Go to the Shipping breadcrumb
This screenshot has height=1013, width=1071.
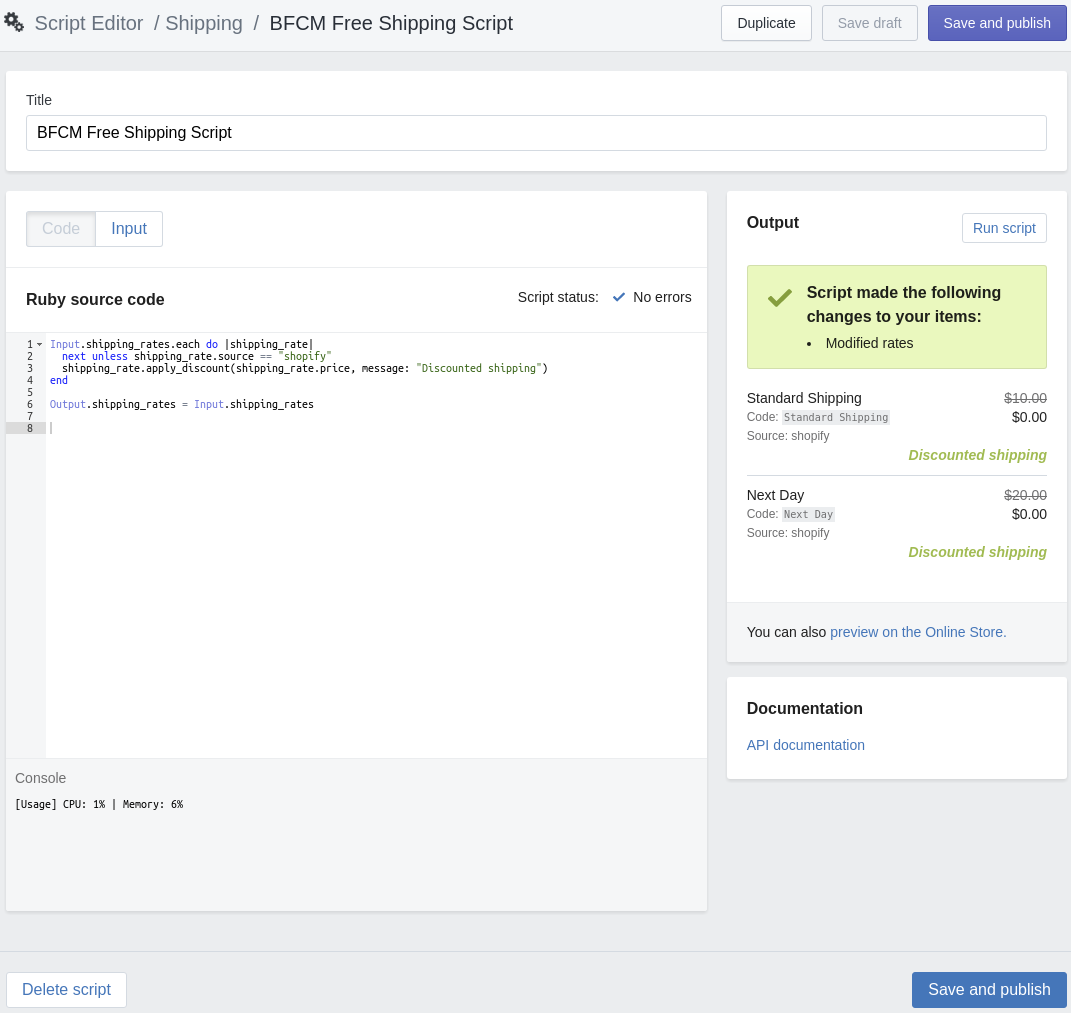click(x=204, y=23)
